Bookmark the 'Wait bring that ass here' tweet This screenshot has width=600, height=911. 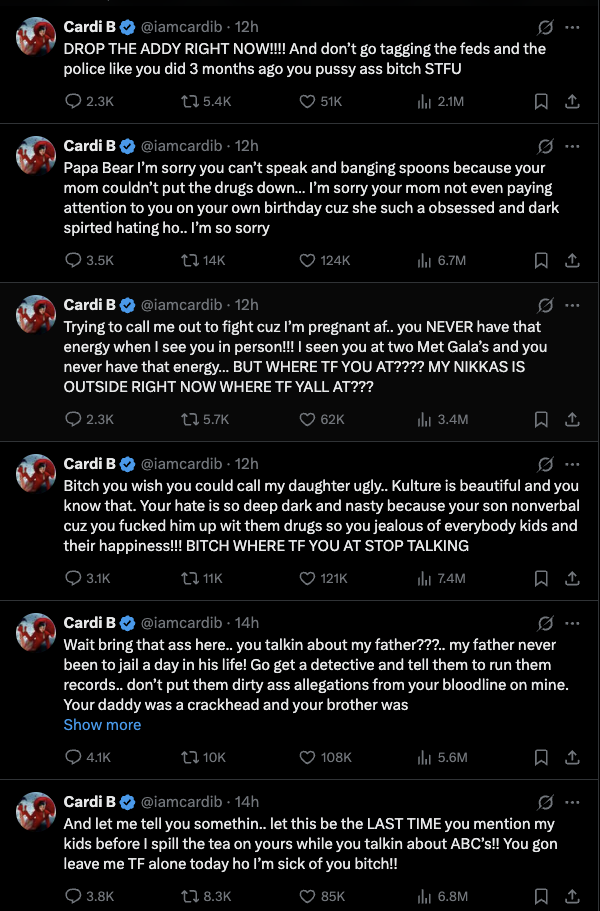pyautogui.click(x=540, y=757)
